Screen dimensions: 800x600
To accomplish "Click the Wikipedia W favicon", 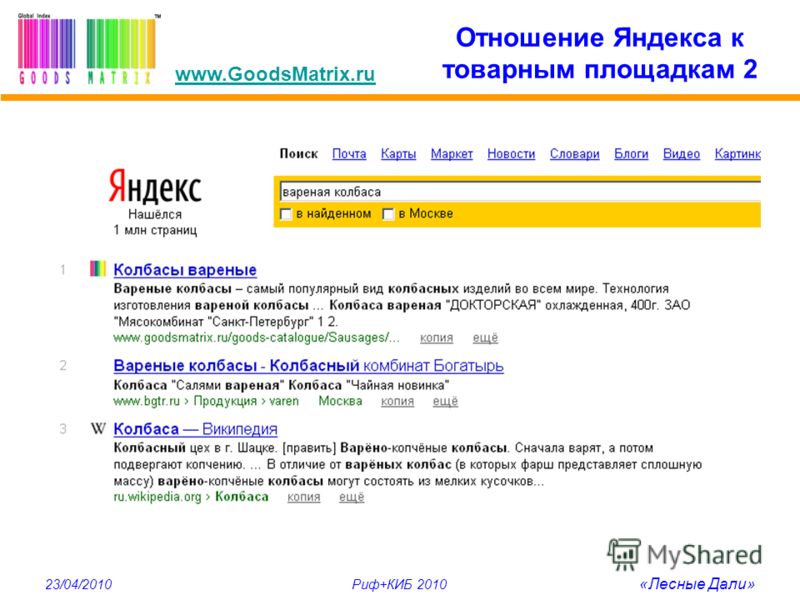I will tap(98, 429).
